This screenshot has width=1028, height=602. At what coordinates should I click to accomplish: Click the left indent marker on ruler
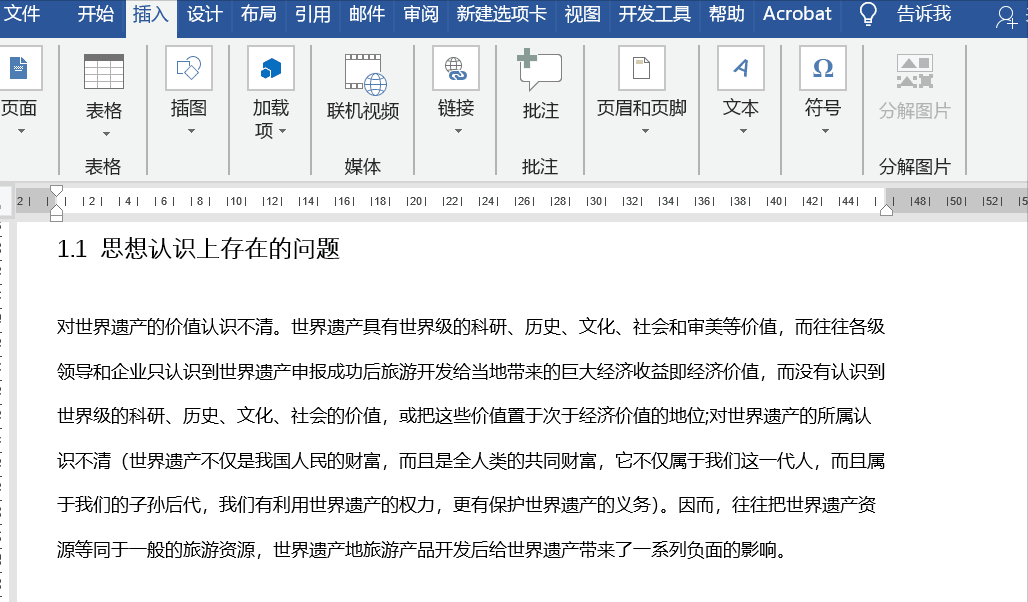coord(56,212)
